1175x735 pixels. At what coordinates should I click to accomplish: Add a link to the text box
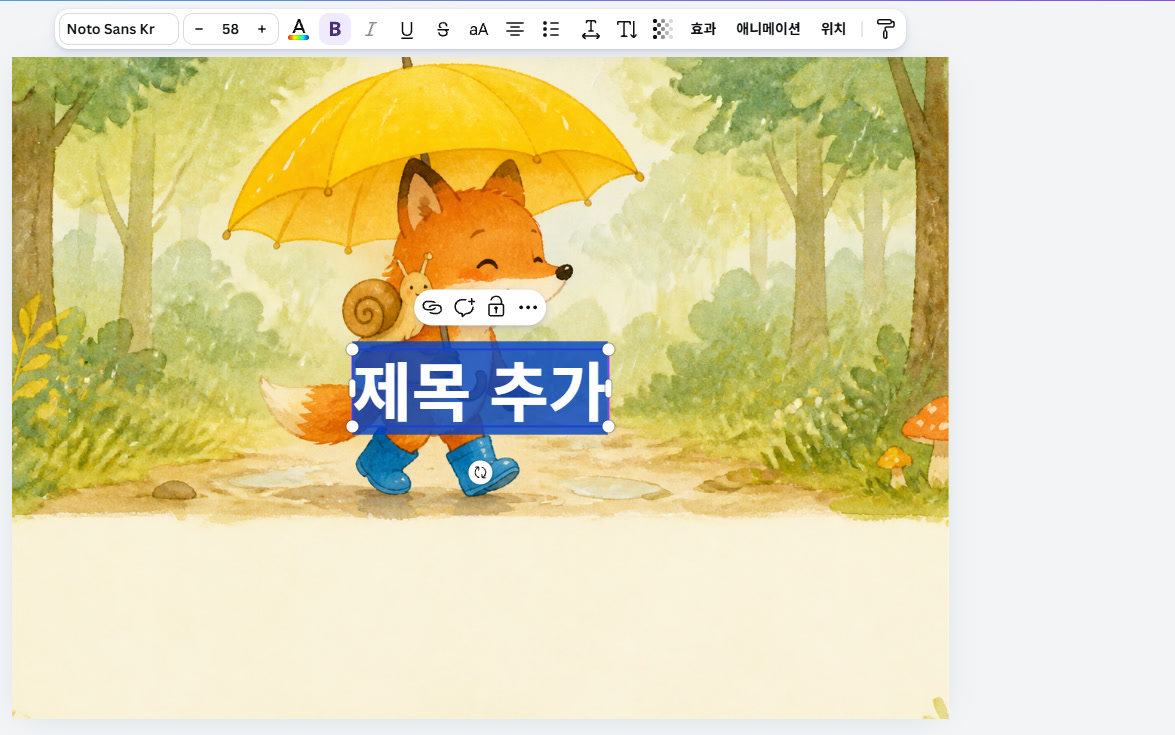pyautogui.click(x=432, y=307)
